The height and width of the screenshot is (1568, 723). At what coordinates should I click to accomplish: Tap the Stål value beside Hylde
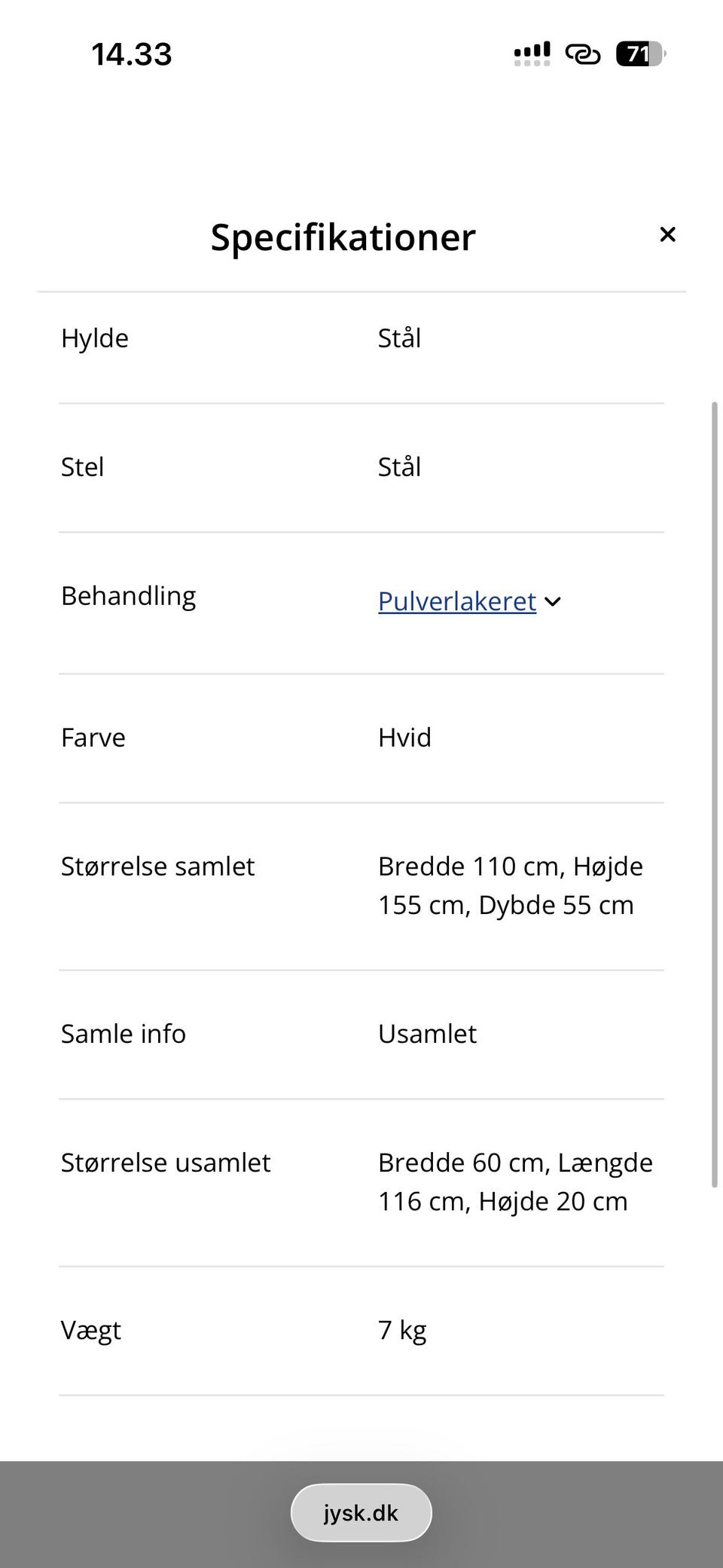pyautogui.click(x=399, y=338)
